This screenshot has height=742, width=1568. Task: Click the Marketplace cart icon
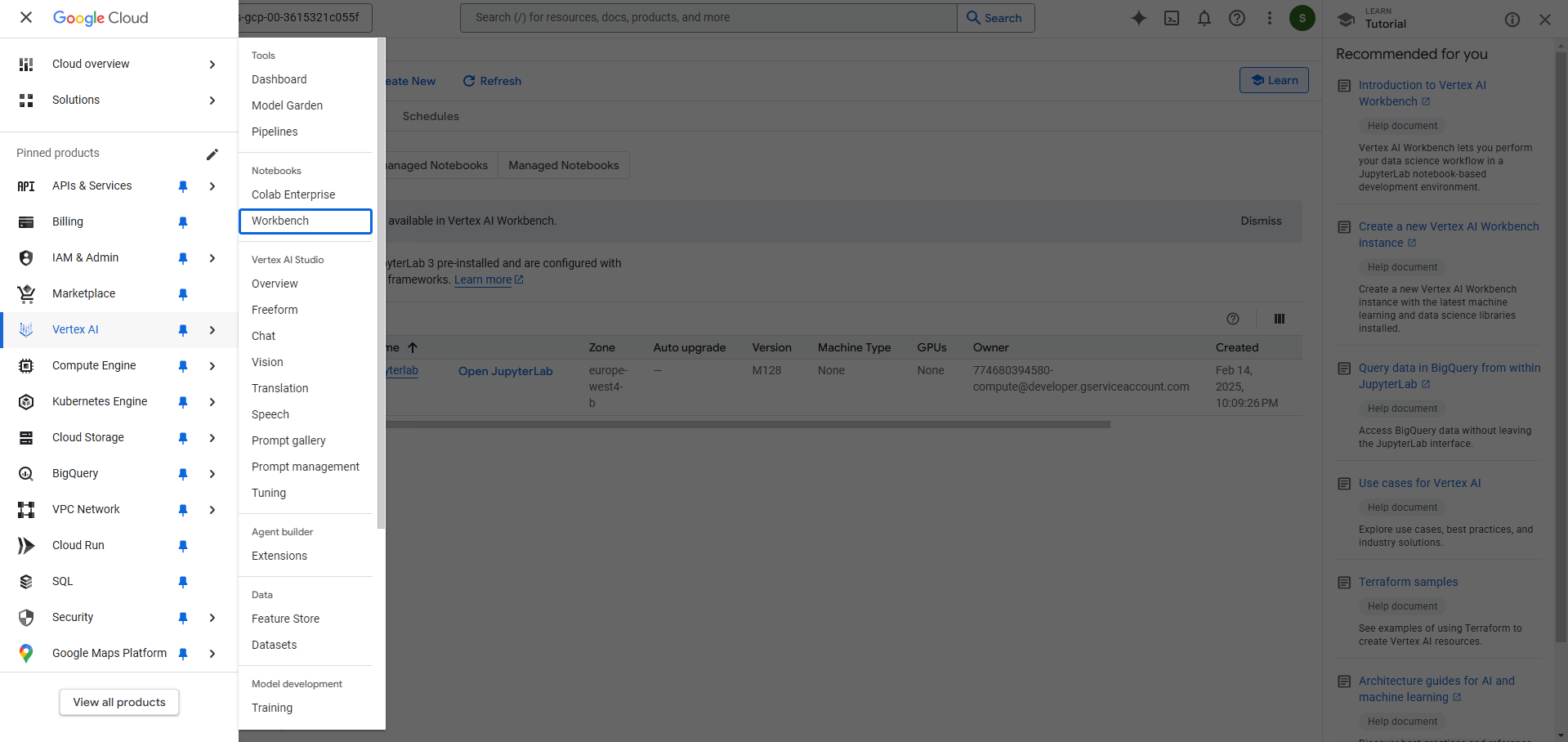coord(26,293)
